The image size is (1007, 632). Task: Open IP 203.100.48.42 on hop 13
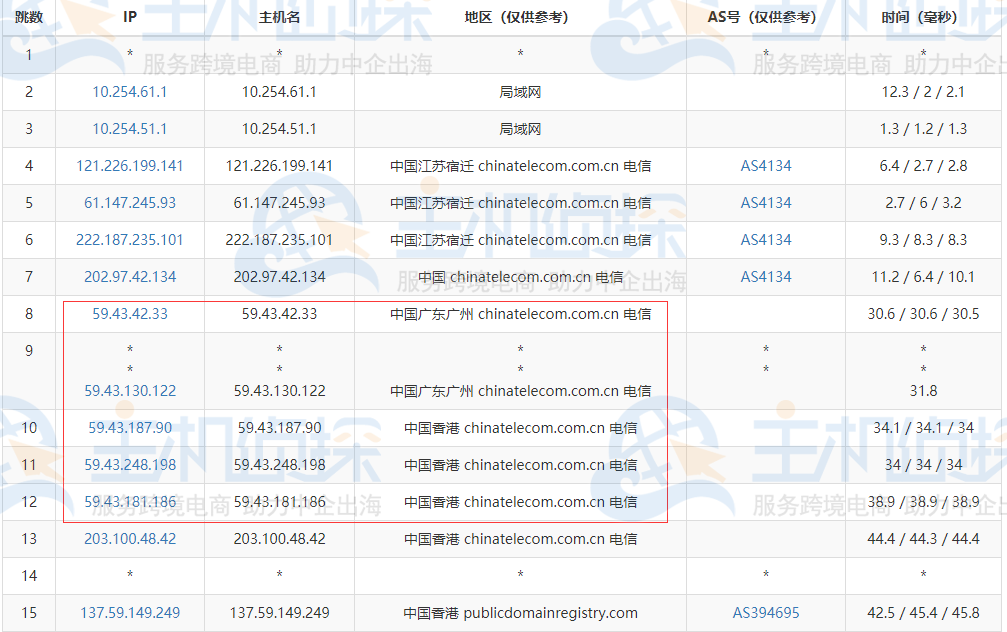[x=129, y=538]
